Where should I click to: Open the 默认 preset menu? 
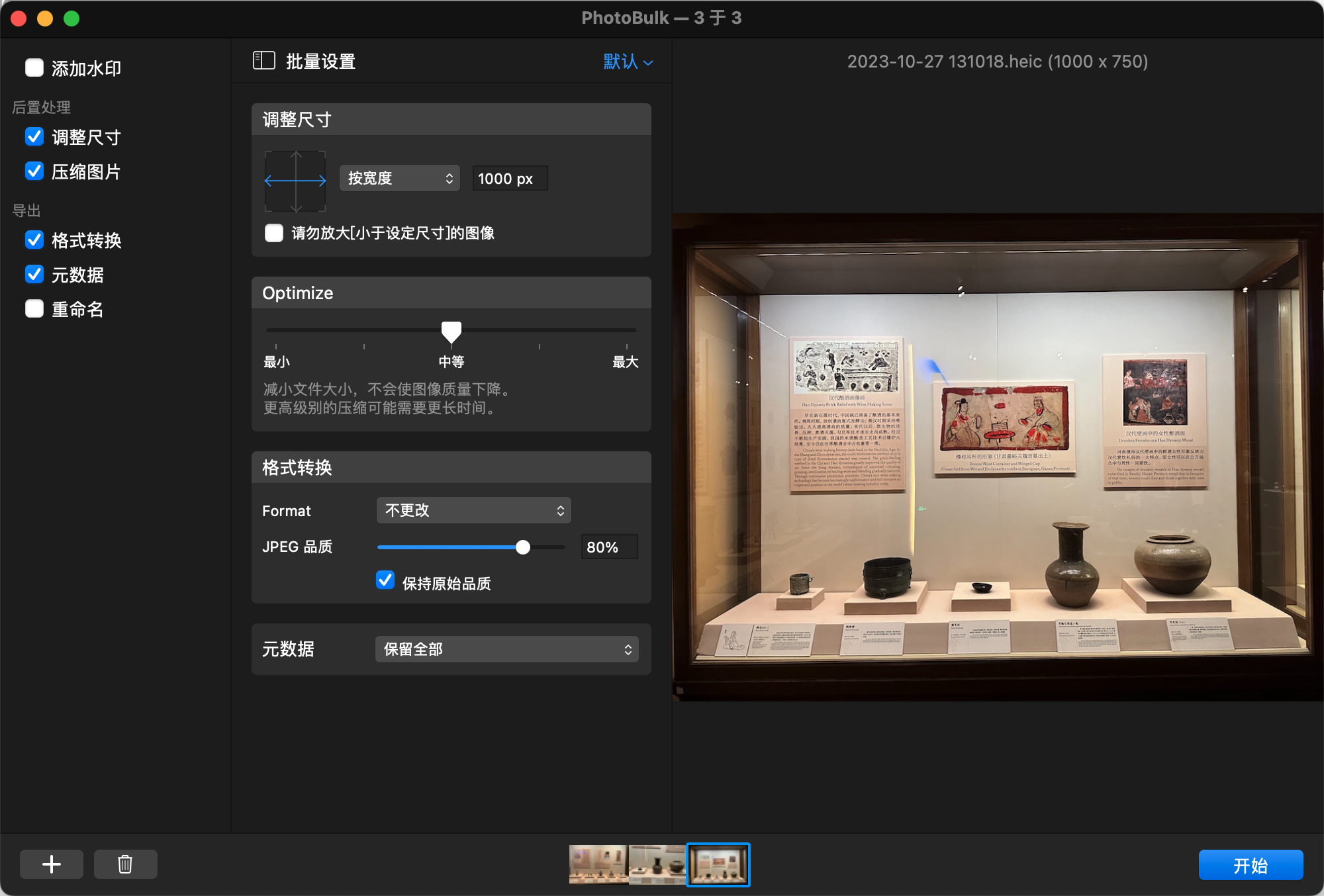(628, 62)
